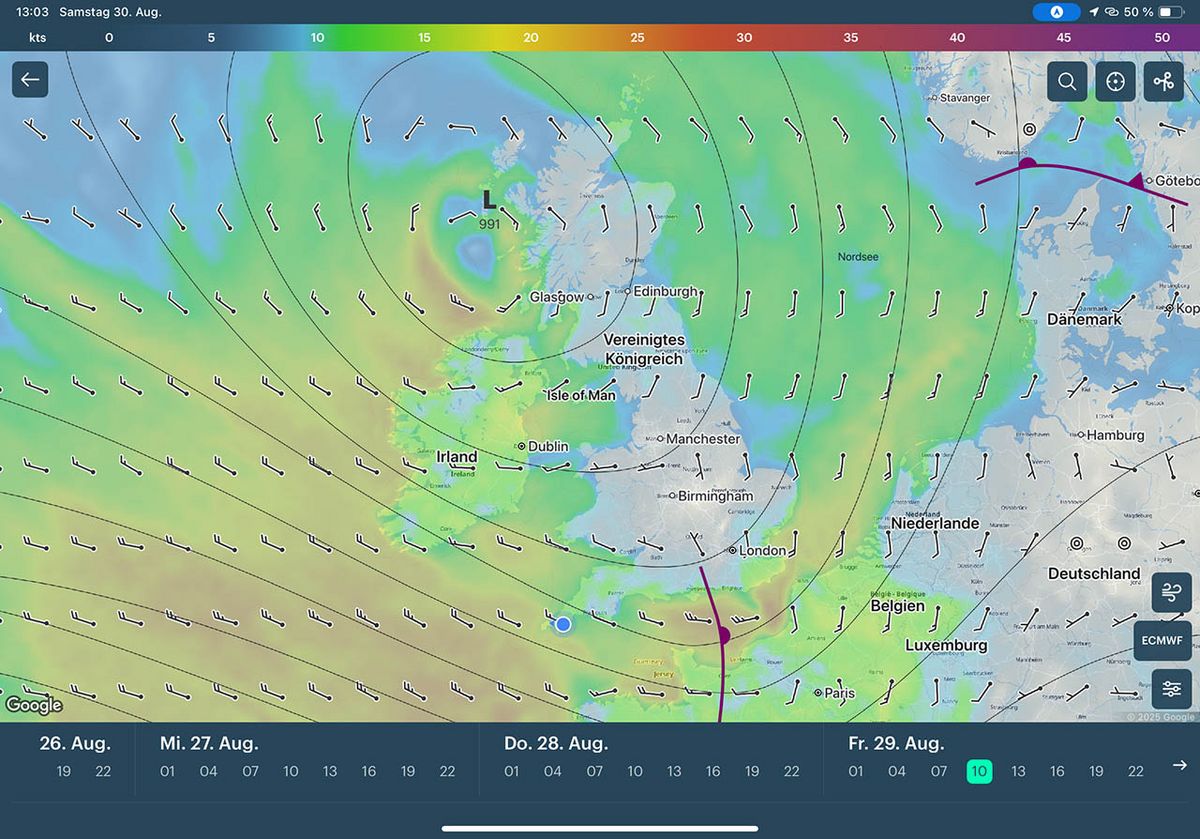Tap the home indicator bar

tap(600, 828)
